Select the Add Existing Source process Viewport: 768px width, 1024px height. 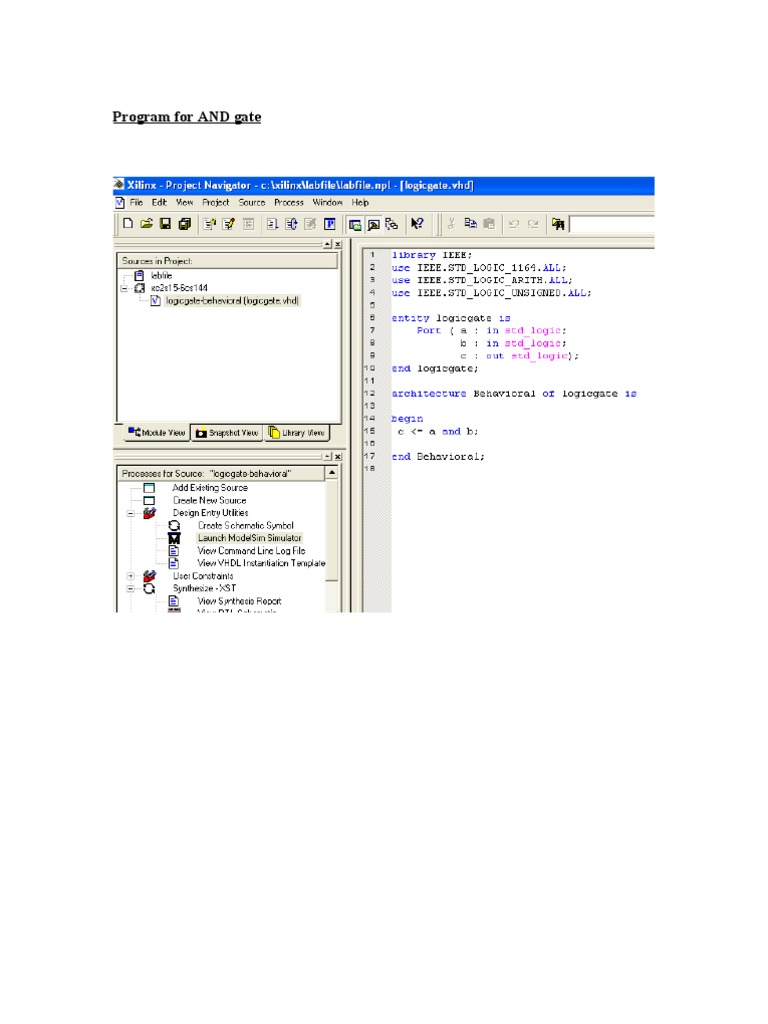210,488
